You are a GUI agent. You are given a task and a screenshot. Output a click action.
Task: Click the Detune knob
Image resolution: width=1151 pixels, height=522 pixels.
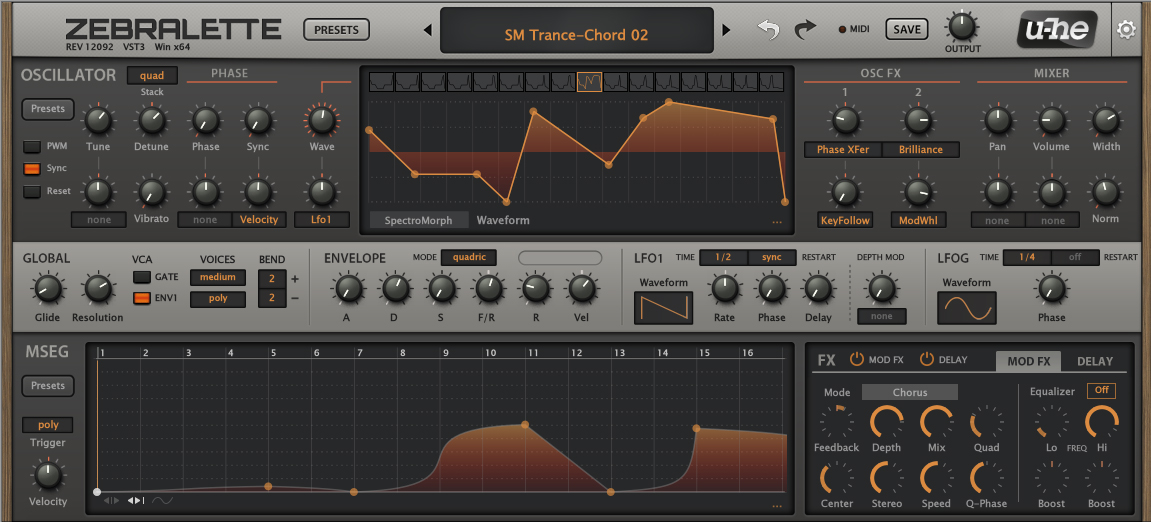pyautogui.click(x=152, y=120)
